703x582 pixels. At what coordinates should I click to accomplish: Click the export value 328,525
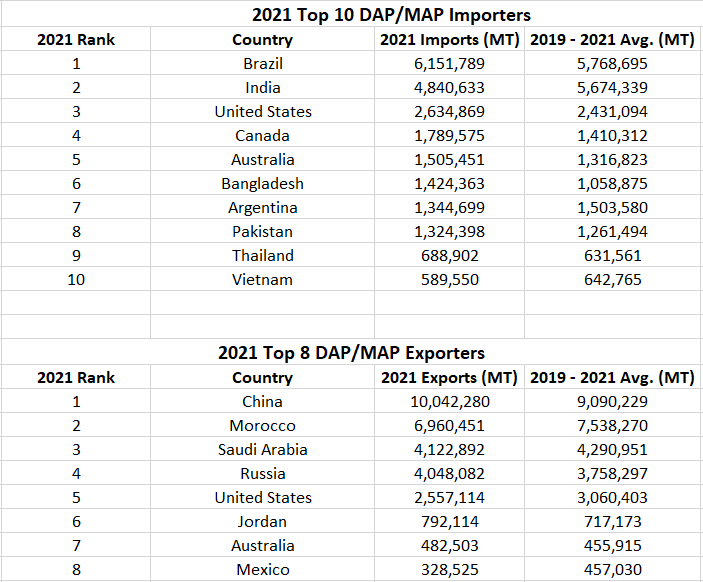pyautogui.click(x=450, y=569)
